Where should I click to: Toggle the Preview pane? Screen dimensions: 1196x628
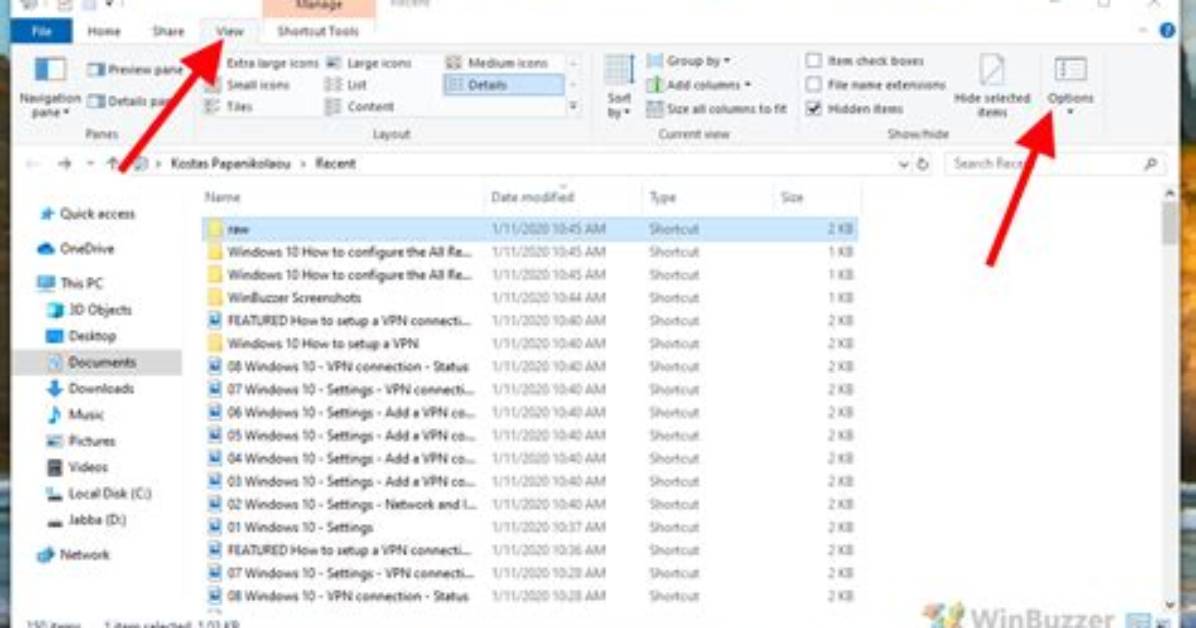tap(135, 69)
